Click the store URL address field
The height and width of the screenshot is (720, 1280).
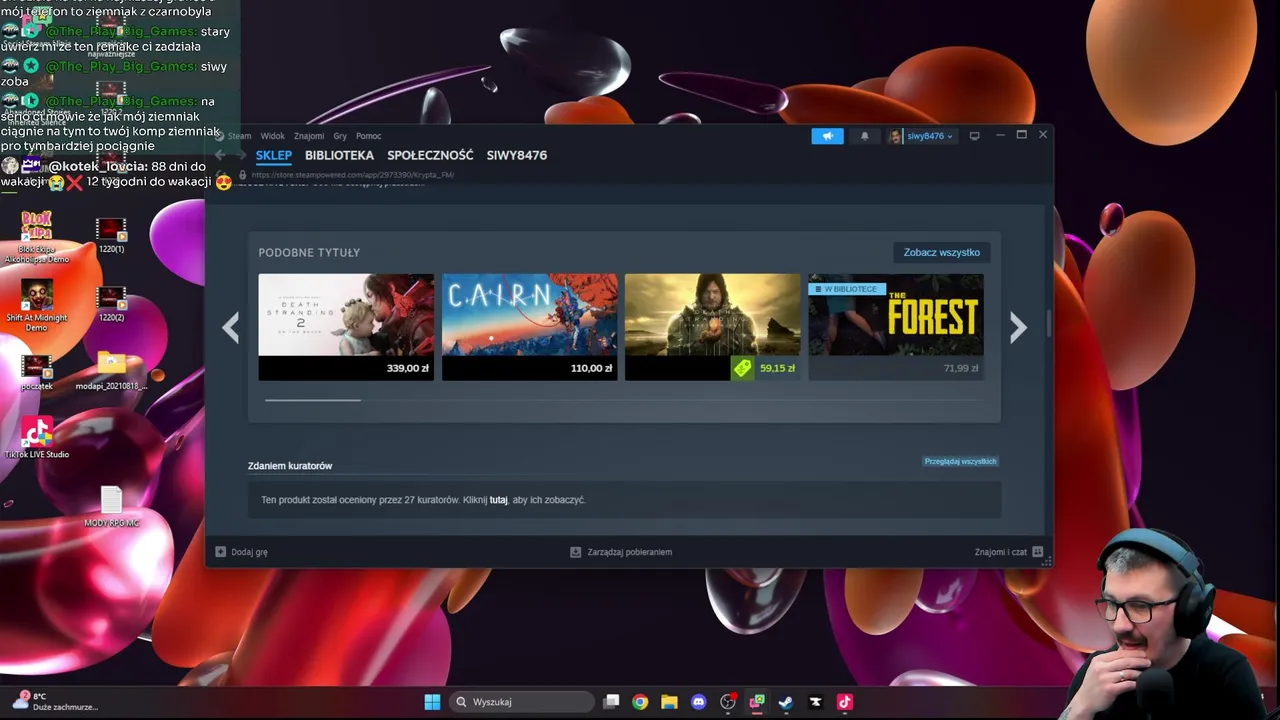[x=352, y=175]
